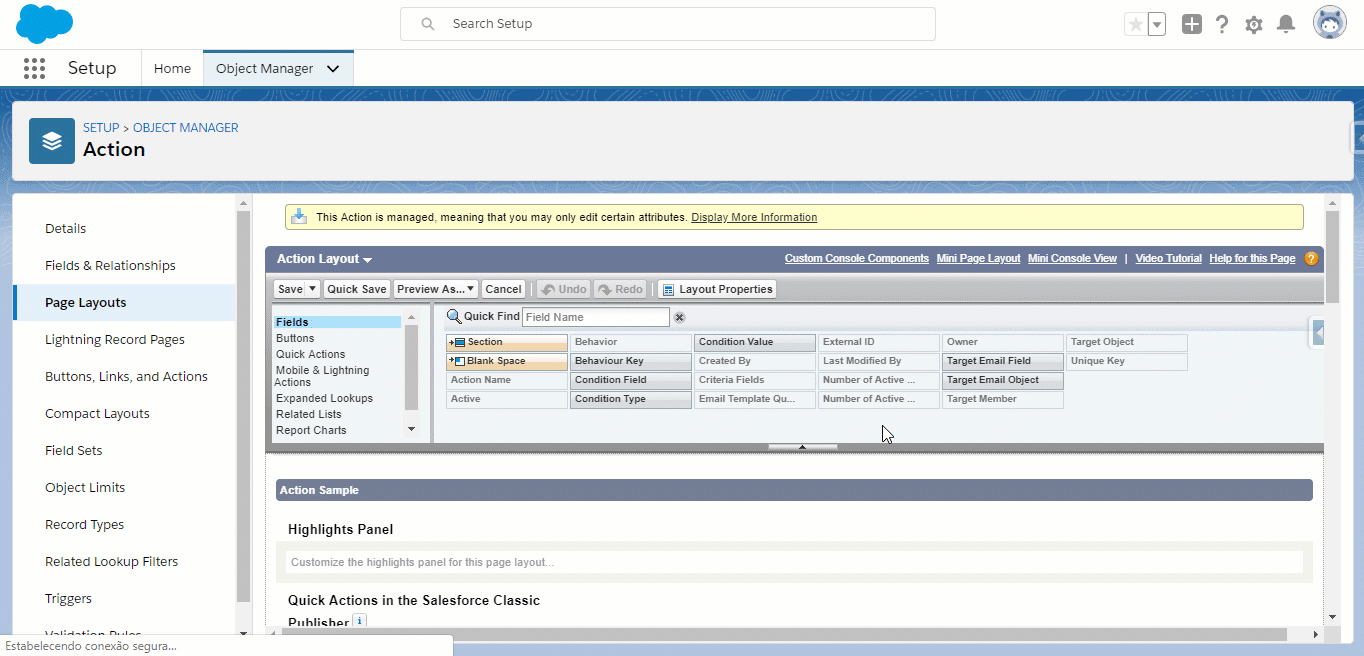1364x656 pixels.
Task: Switch to the Home tab
Action: click(x=172, y=68)
